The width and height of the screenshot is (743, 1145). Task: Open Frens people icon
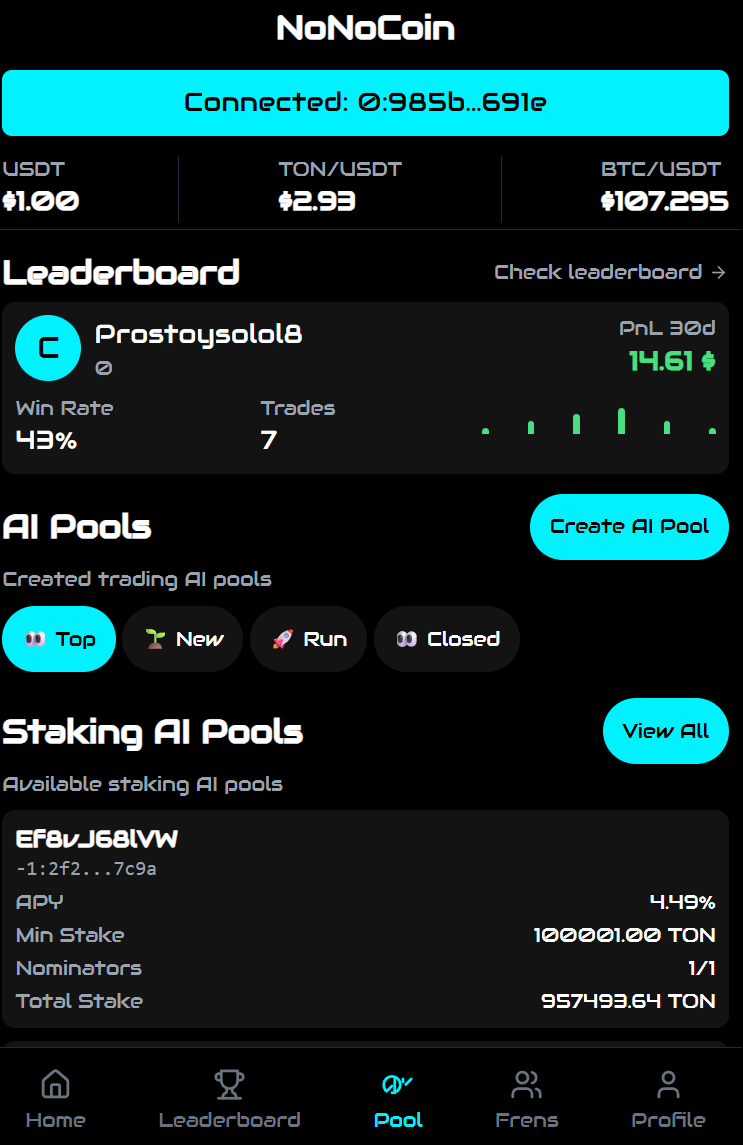(x=526, y=1084)
